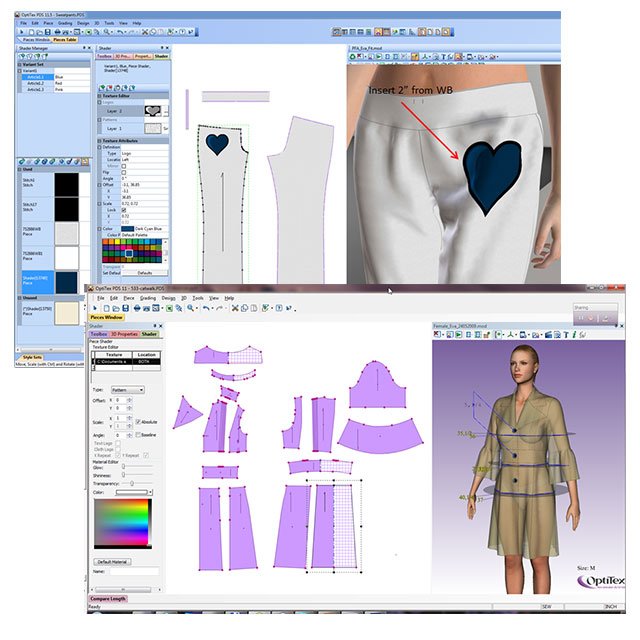640x640 pixels.
Task: Click New document icon in catwalk window toolbar
Action: (106, 308)
